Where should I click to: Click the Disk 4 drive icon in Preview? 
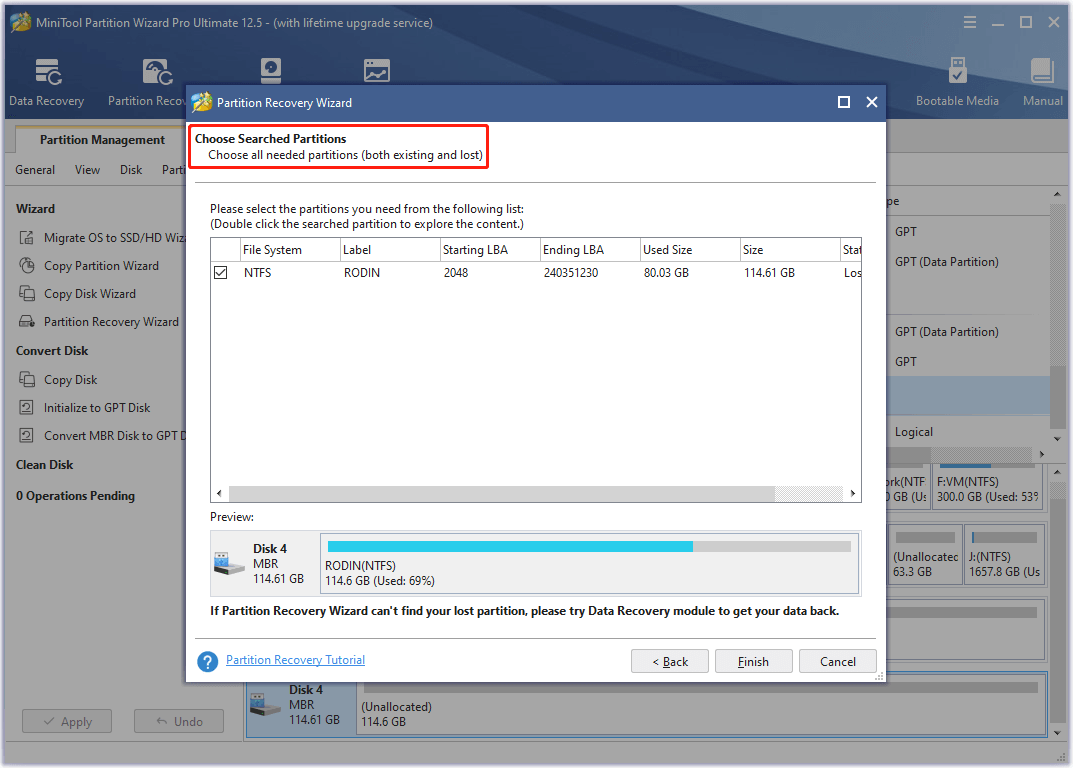point(229,563)
